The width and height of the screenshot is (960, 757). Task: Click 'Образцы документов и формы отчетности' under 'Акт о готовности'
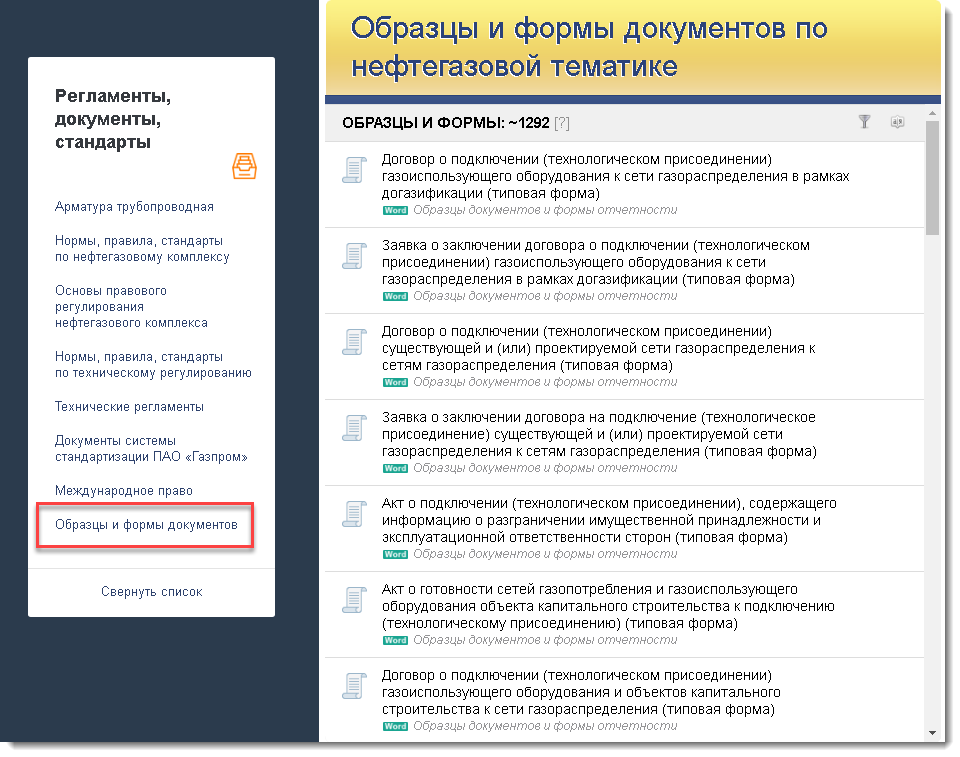click(545, 640)
